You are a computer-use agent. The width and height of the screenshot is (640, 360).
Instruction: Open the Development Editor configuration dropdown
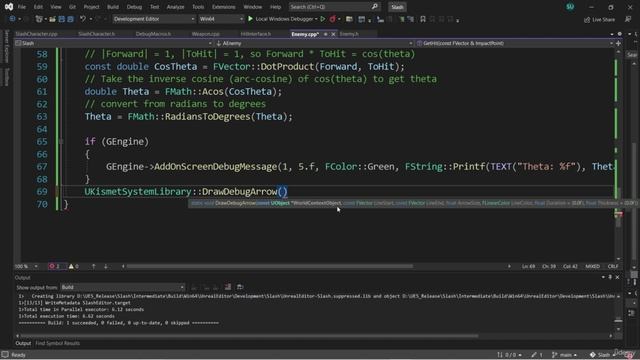(x=154, y=19)
